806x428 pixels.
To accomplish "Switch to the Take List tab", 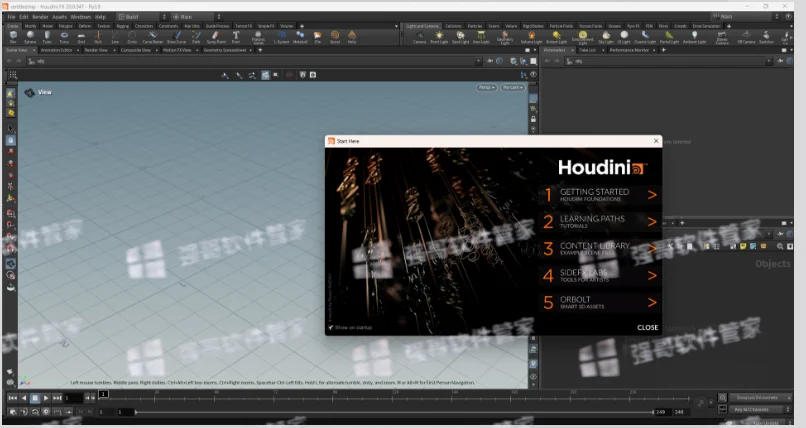I will [587, 50].
